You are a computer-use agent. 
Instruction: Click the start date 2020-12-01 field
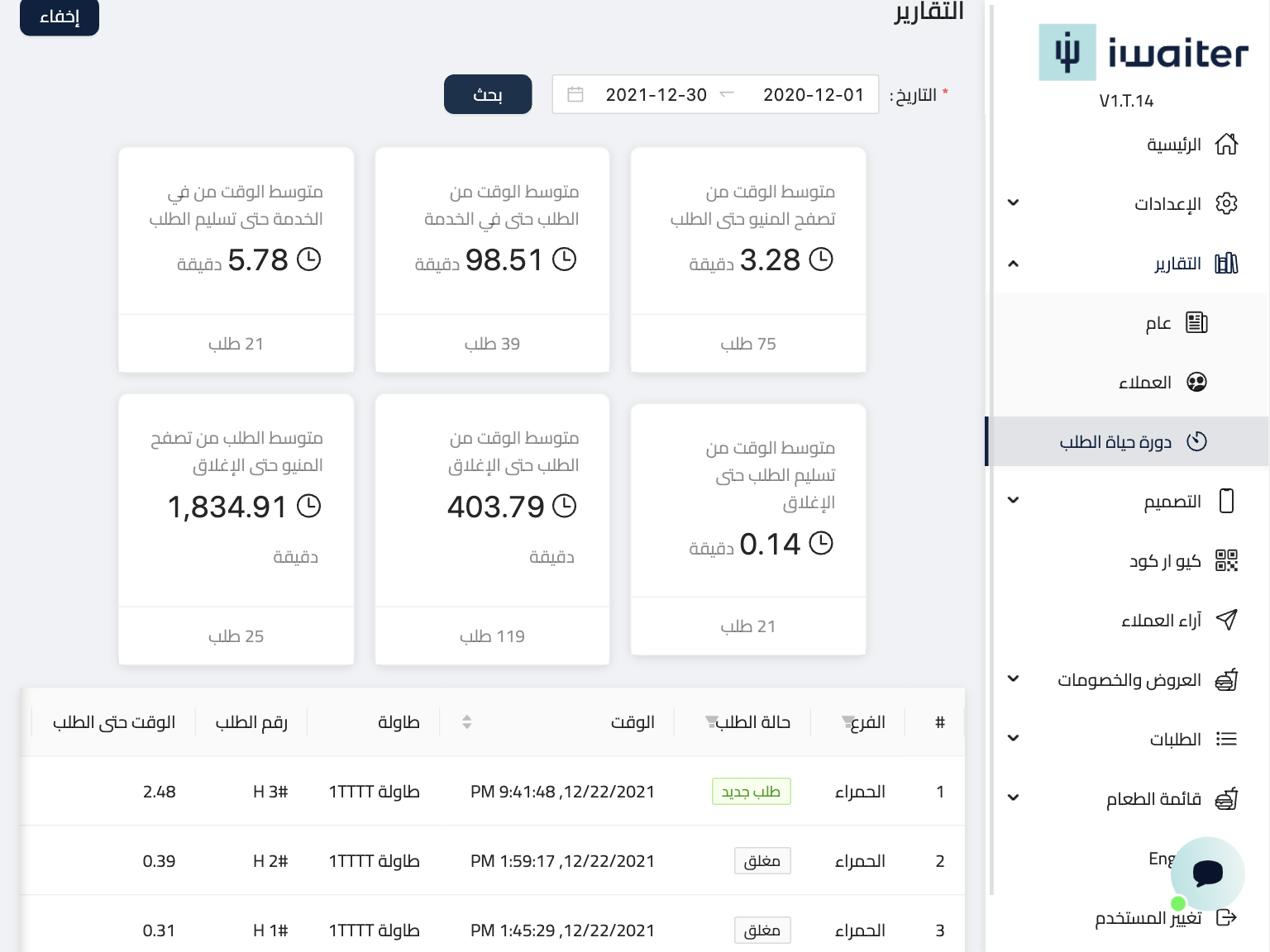coord(813,95)
